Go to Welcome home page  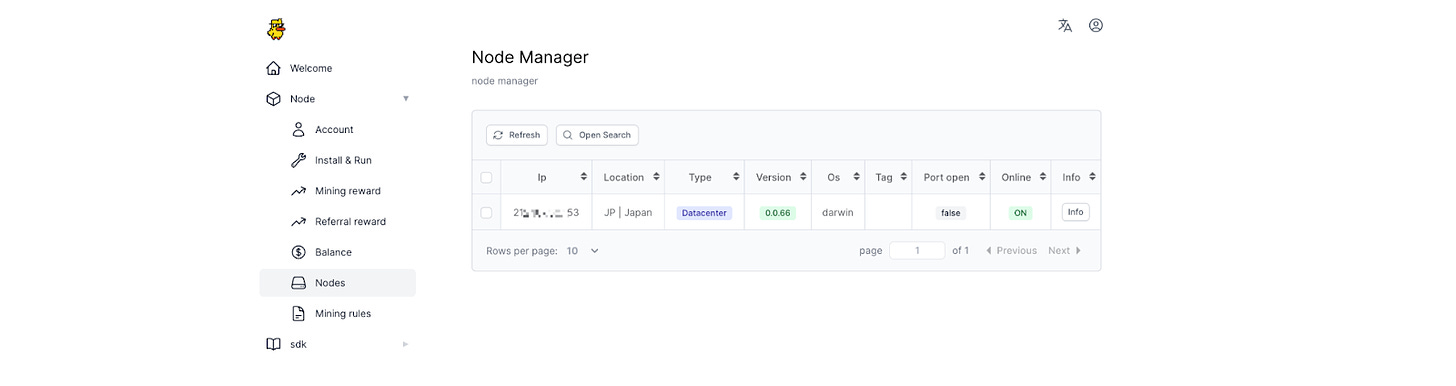[337, 68]
